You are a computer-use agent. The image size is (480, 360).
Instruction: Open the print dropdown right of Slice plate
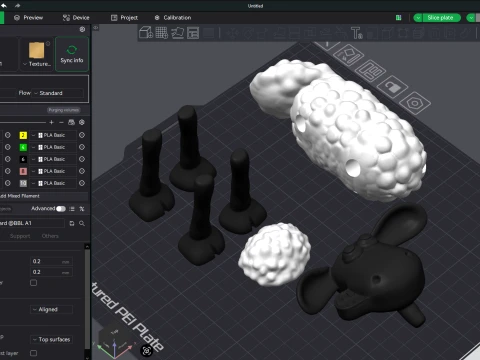point(471,18)
